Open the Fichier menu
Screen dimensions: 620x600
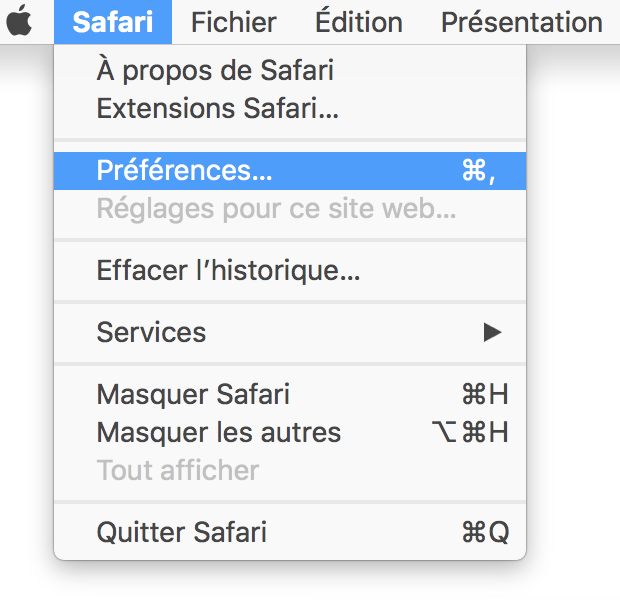pos(234,21)
